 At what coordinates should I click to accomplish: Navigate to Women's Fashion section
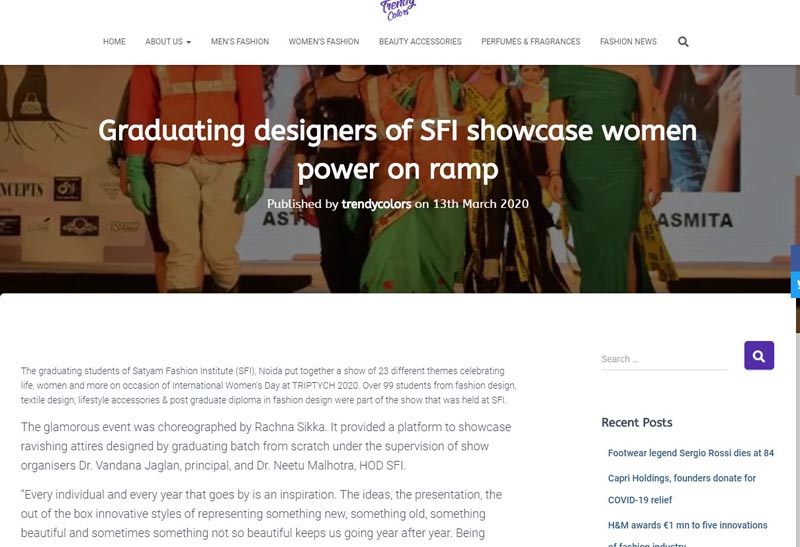click(x=324, y=42)
